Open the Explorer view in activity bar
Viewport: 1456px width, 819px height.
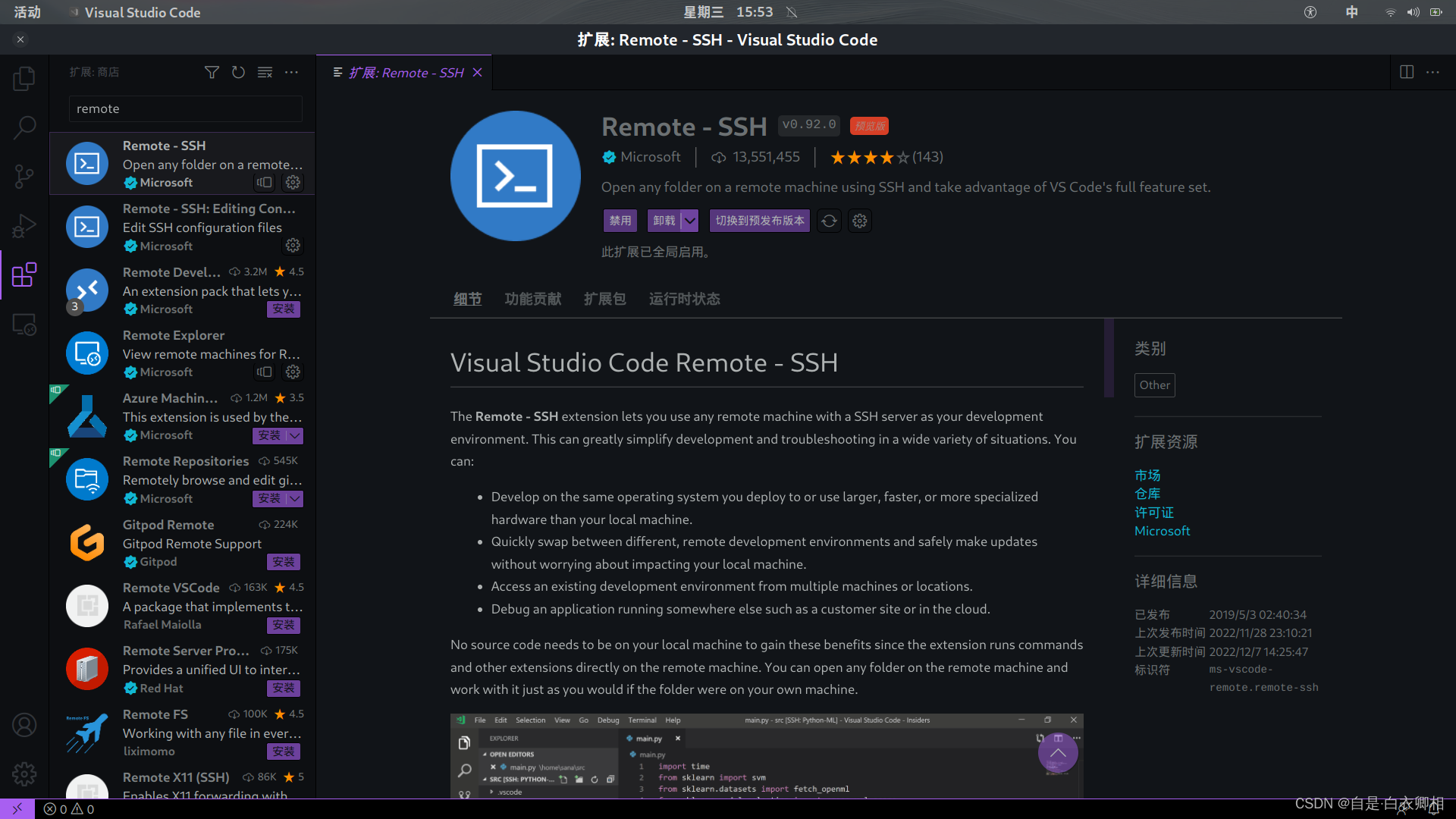24,78
